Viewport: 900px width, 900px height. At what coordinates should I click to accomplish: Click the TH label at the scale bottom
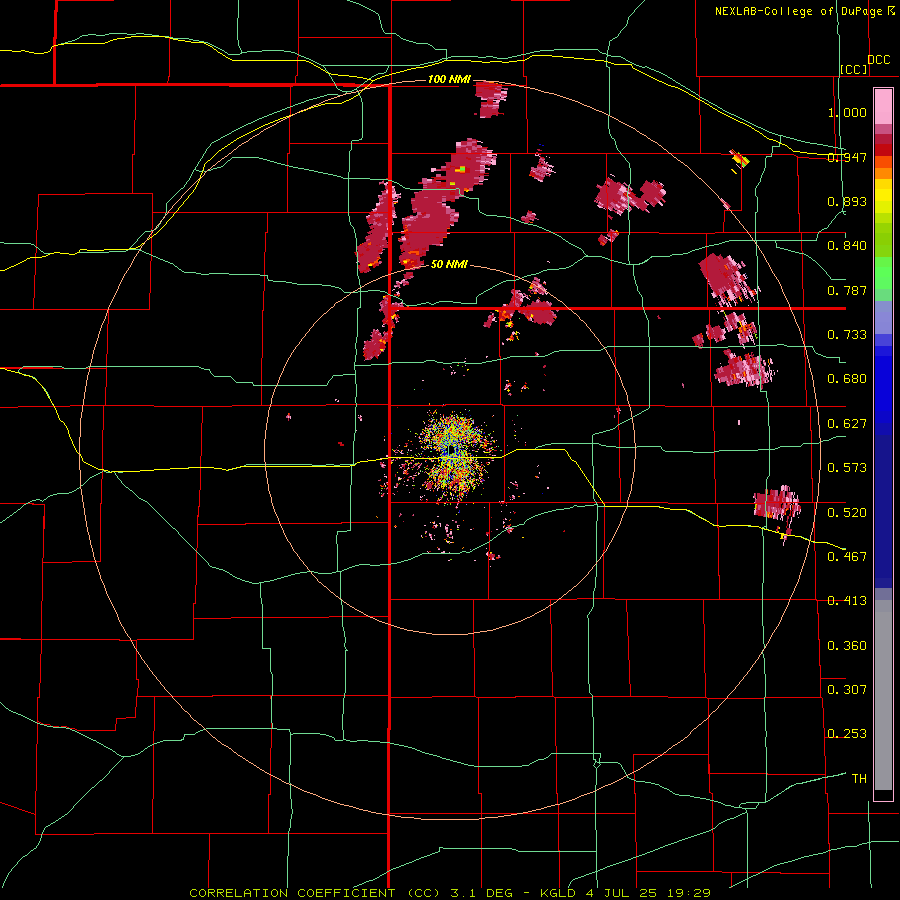[859, 778]
